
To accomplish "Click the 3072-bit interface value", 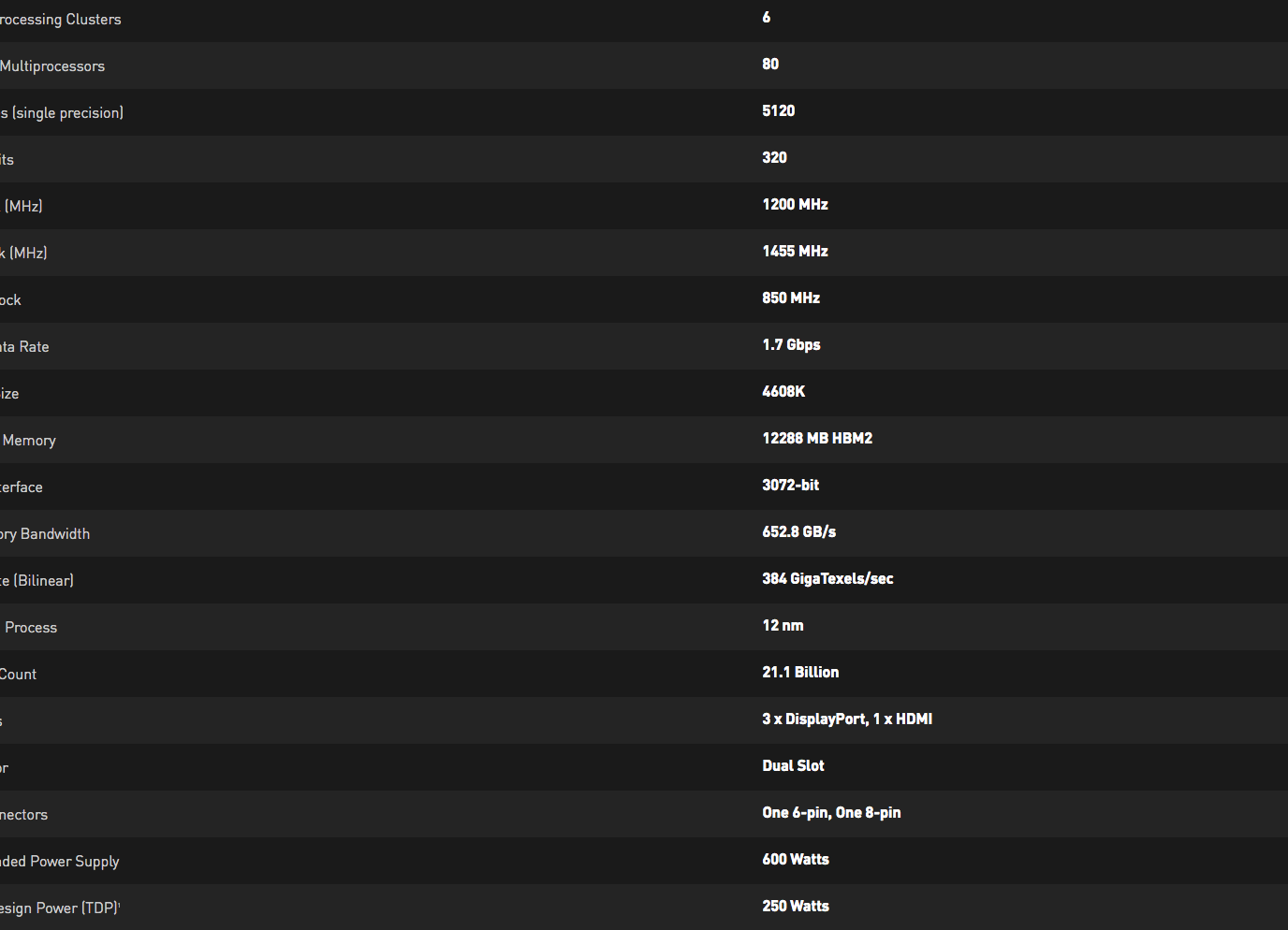I will [x=790, y=485].
